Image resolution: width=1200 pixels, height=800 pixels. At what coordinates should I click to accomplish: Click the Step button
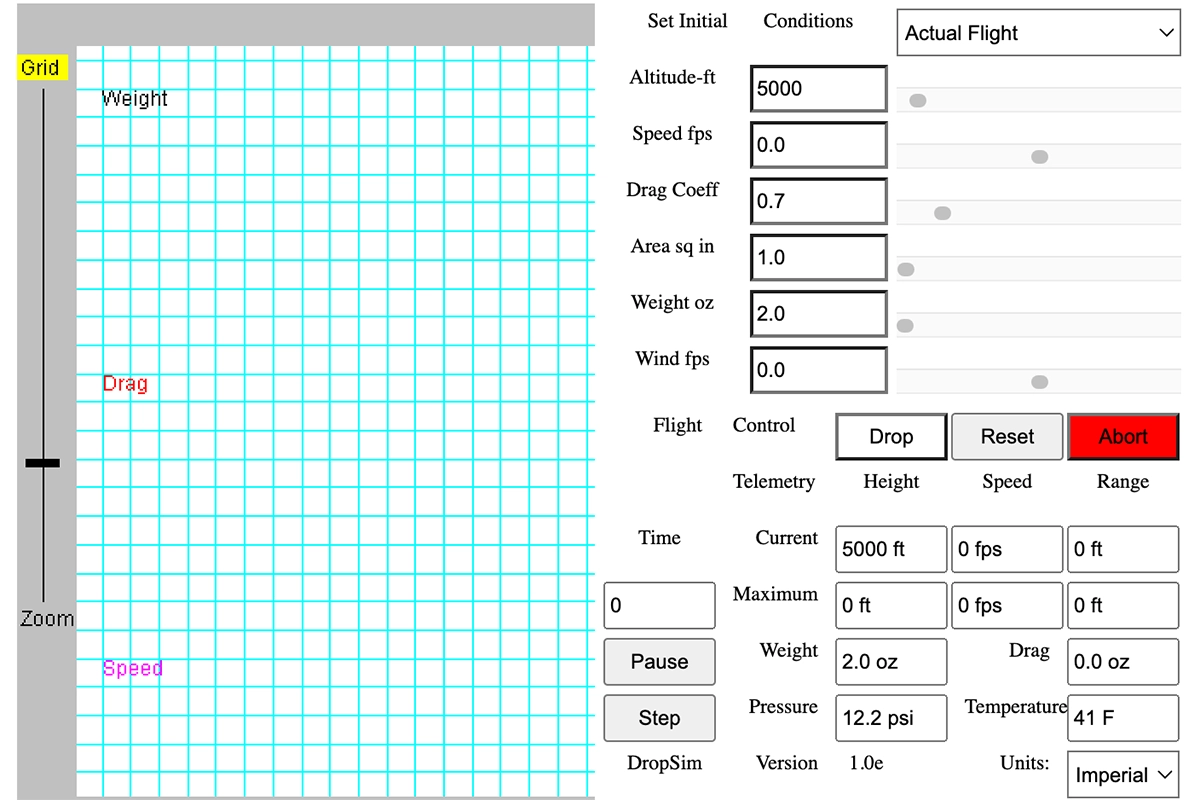coord(659,718)
